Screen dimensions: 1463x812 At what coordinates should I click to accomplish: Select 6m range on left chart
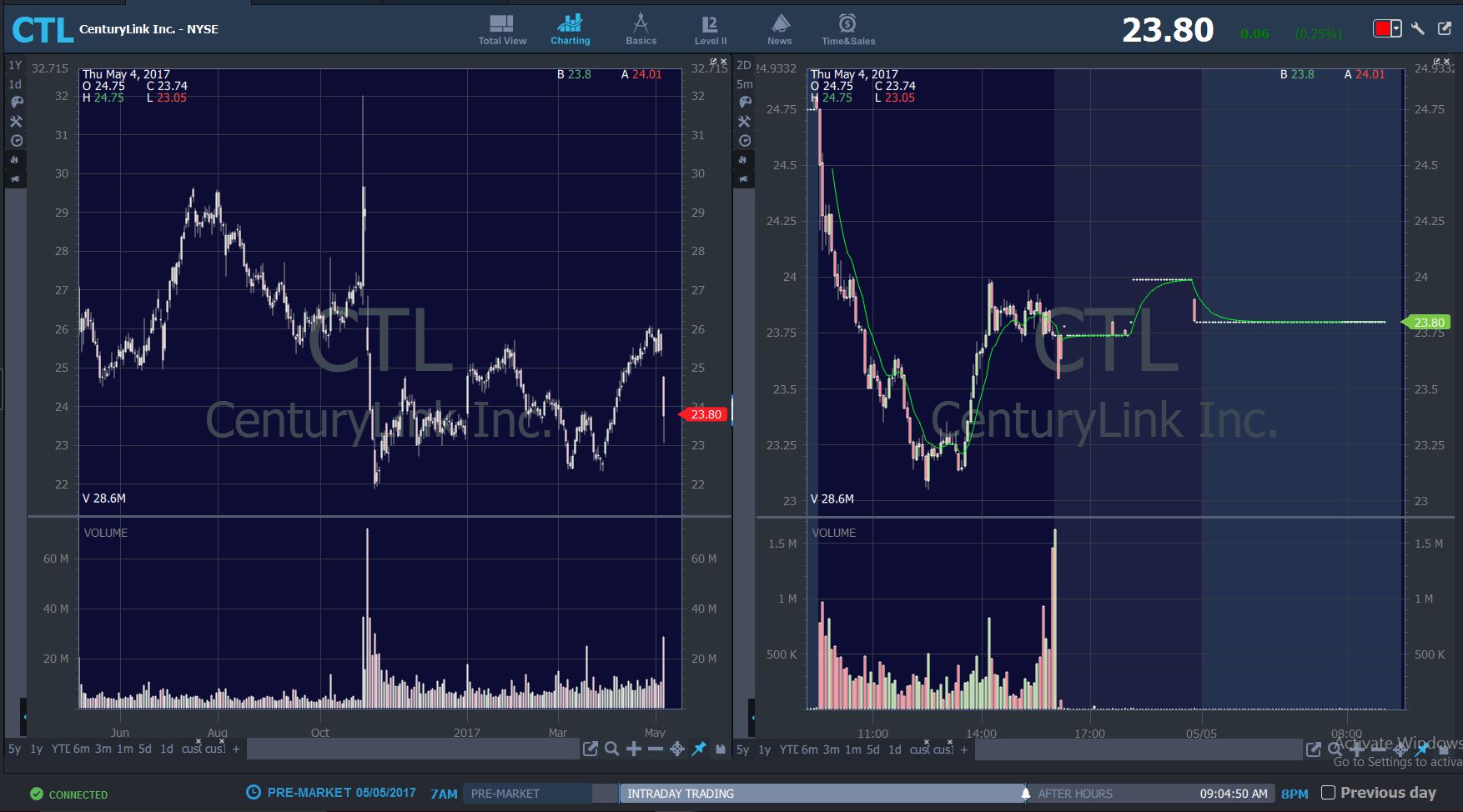[81, 749]
